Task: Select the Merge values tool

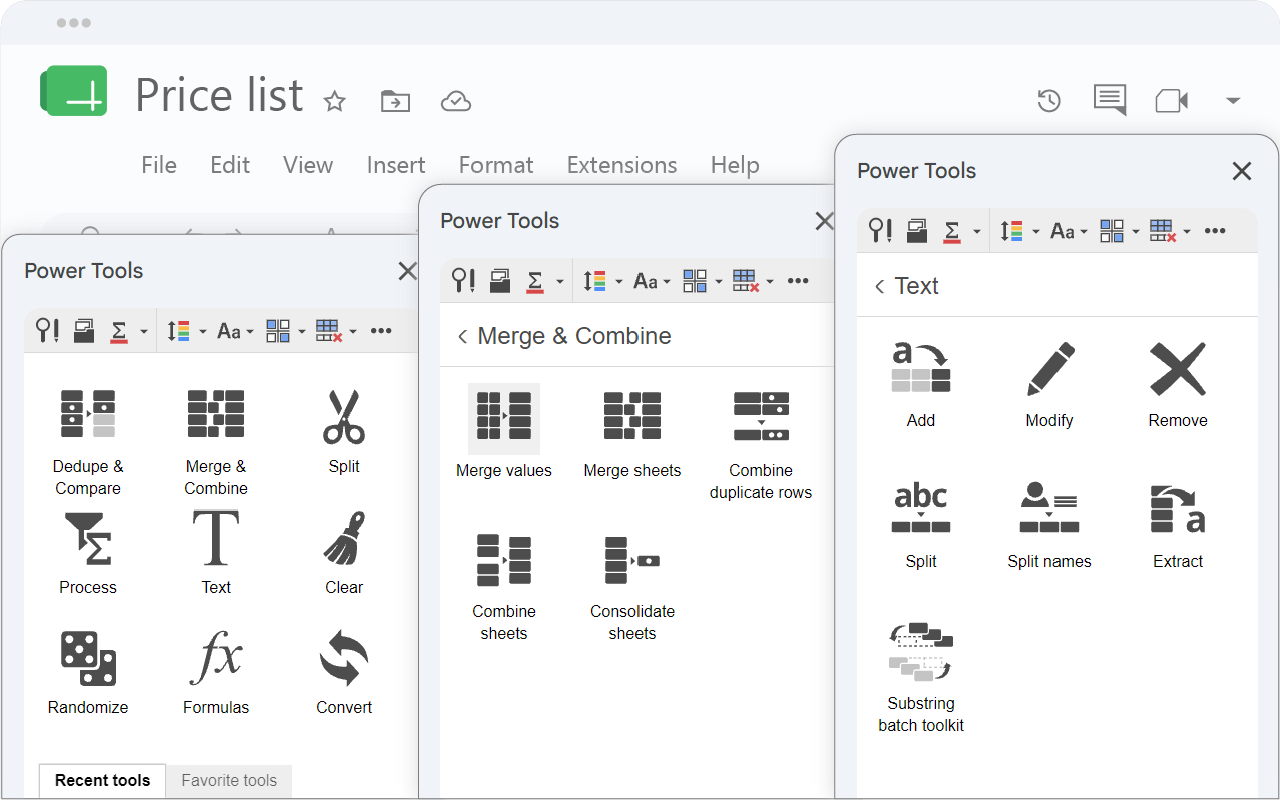Action: (504, 432)
